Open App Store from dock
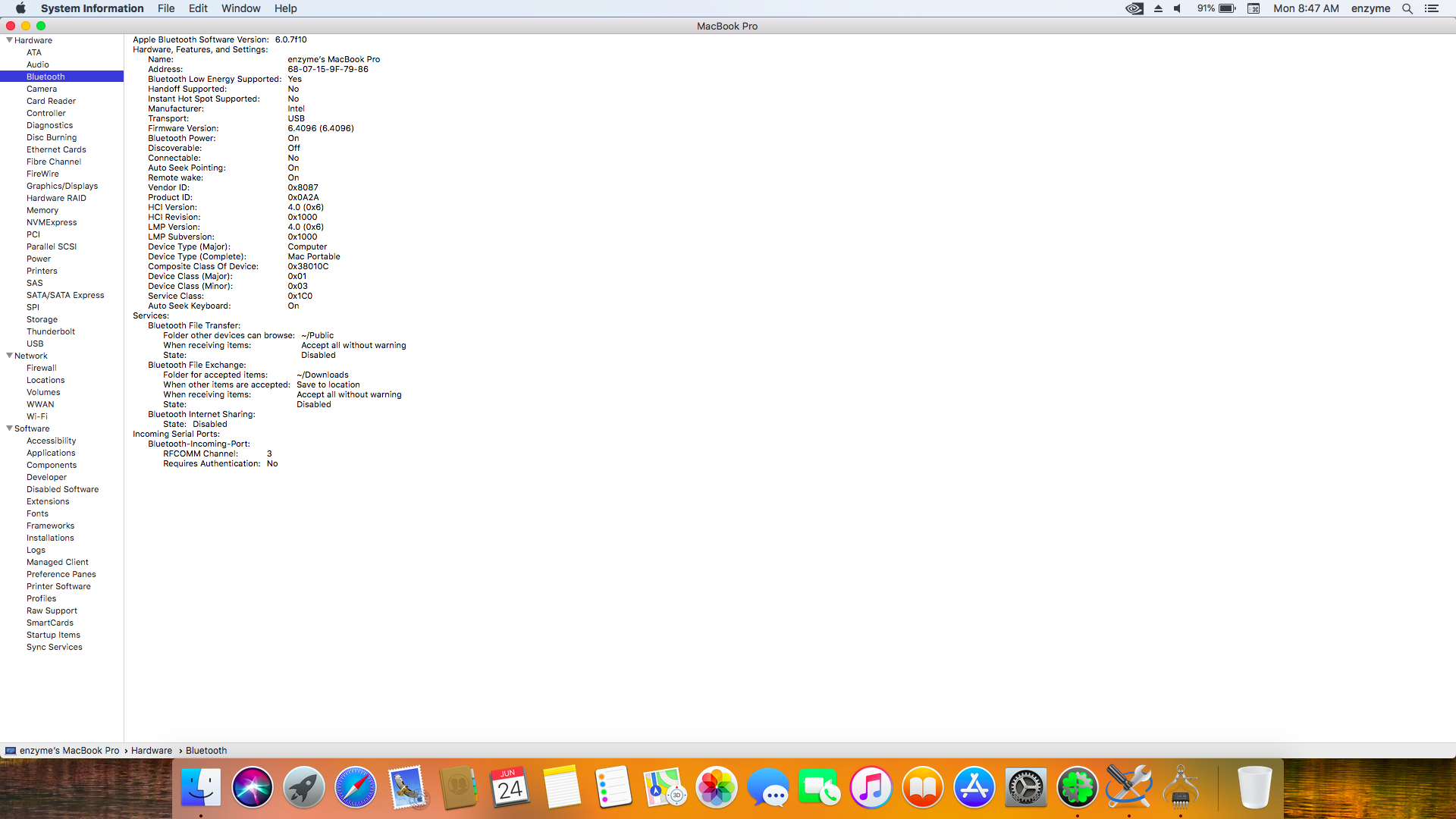This screenshot has width=1456, height=819. coord(974,787)
